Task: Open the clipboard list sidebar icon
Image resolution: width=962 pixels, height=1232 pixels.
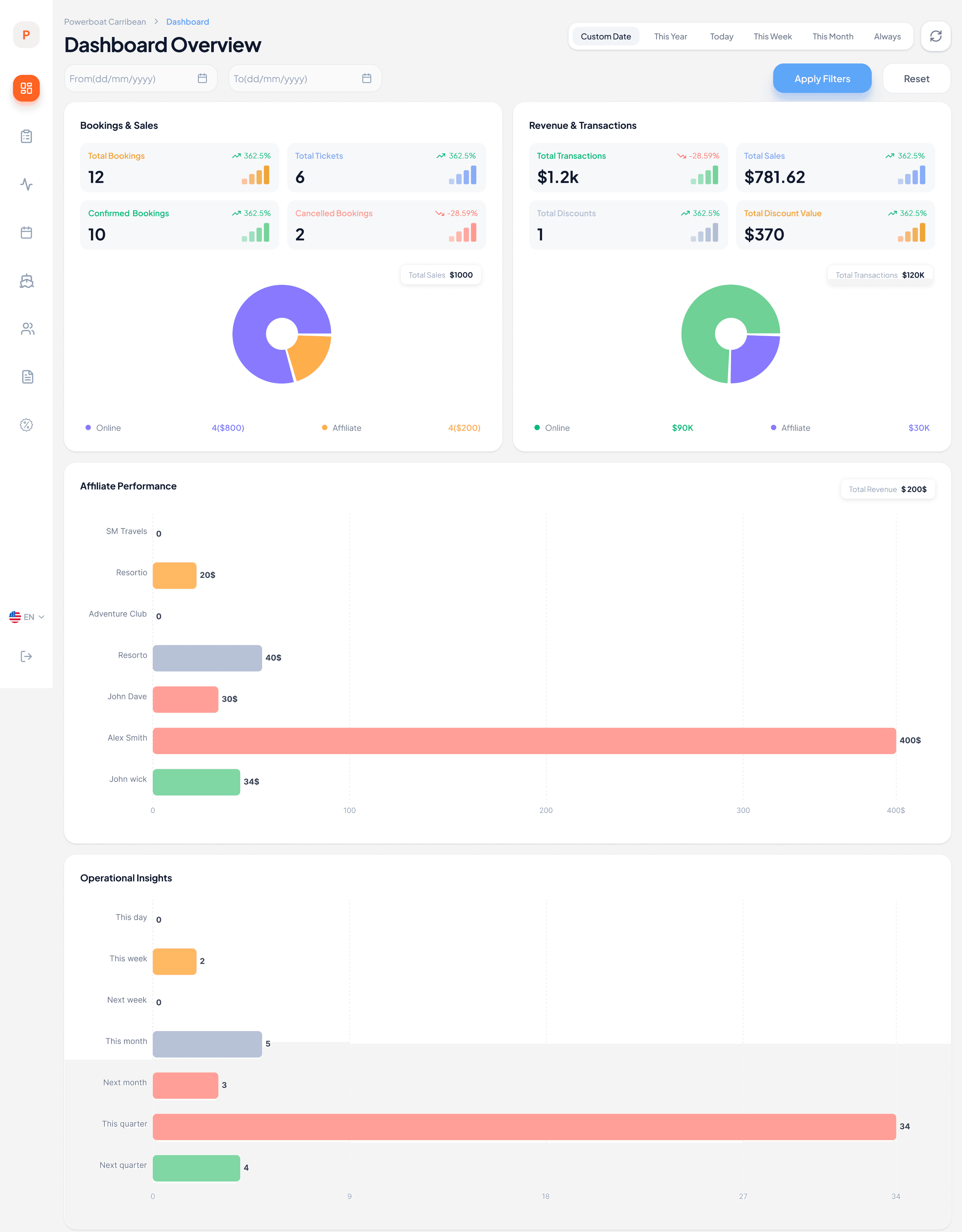Action: 26,137
